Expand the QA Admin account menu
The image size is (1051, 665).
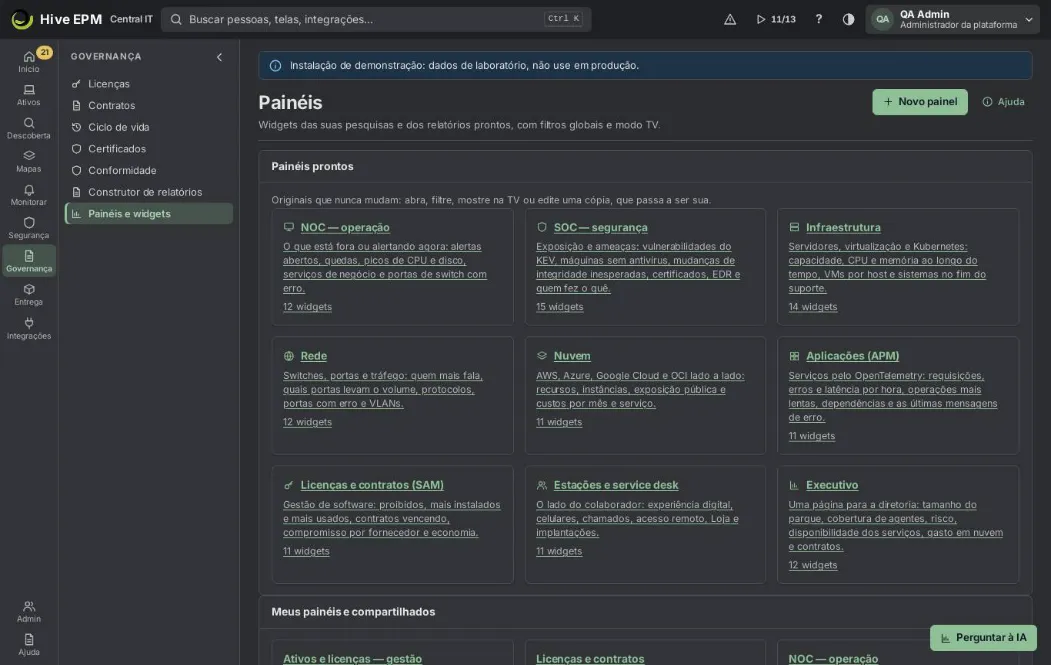(952, 19)
